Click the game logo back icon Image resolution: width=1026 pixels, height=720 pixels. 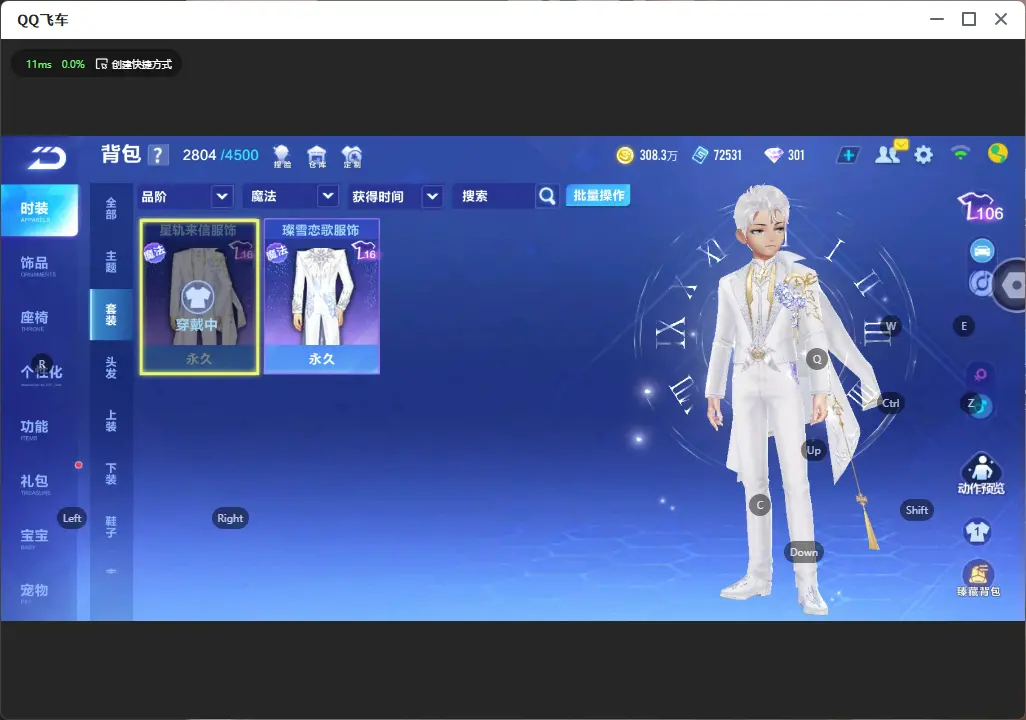coord(46,158)
